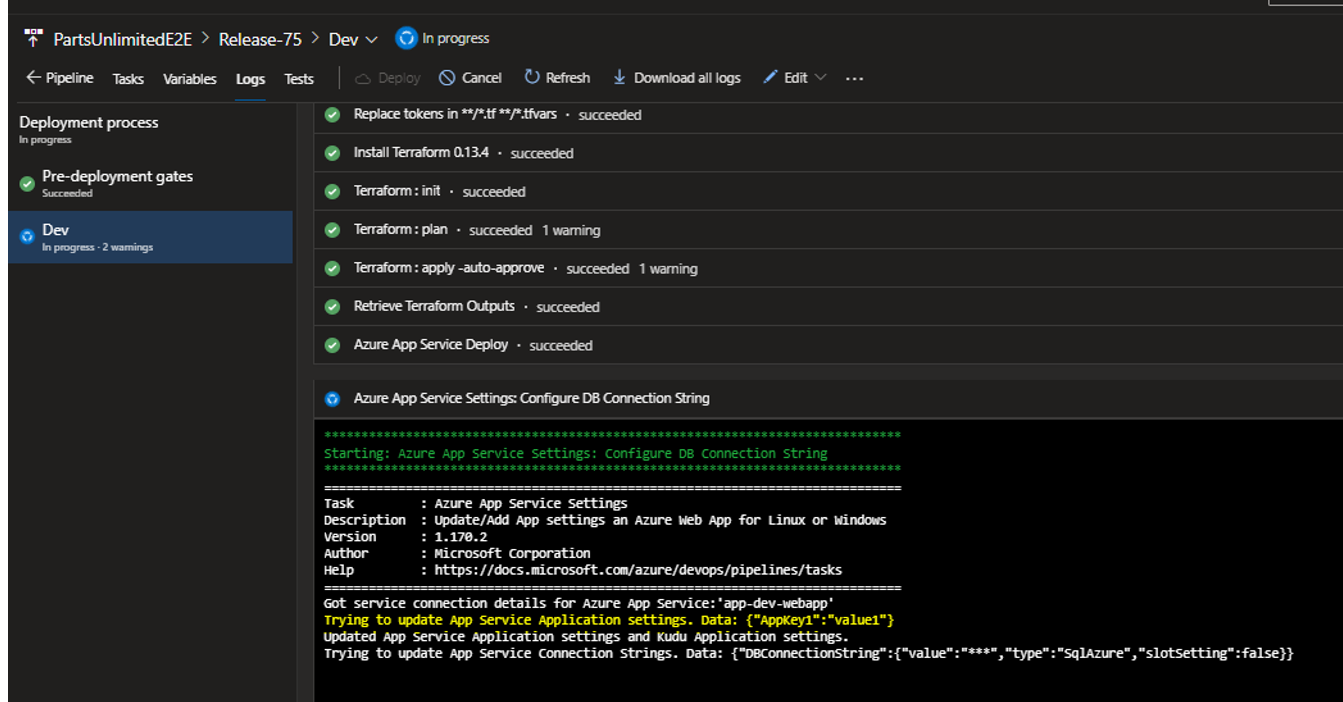Open Terraform : apply -auto-approve task log
Image resolution: width=1343 pixels, height=702 pixels.
[x=828, y=268]
